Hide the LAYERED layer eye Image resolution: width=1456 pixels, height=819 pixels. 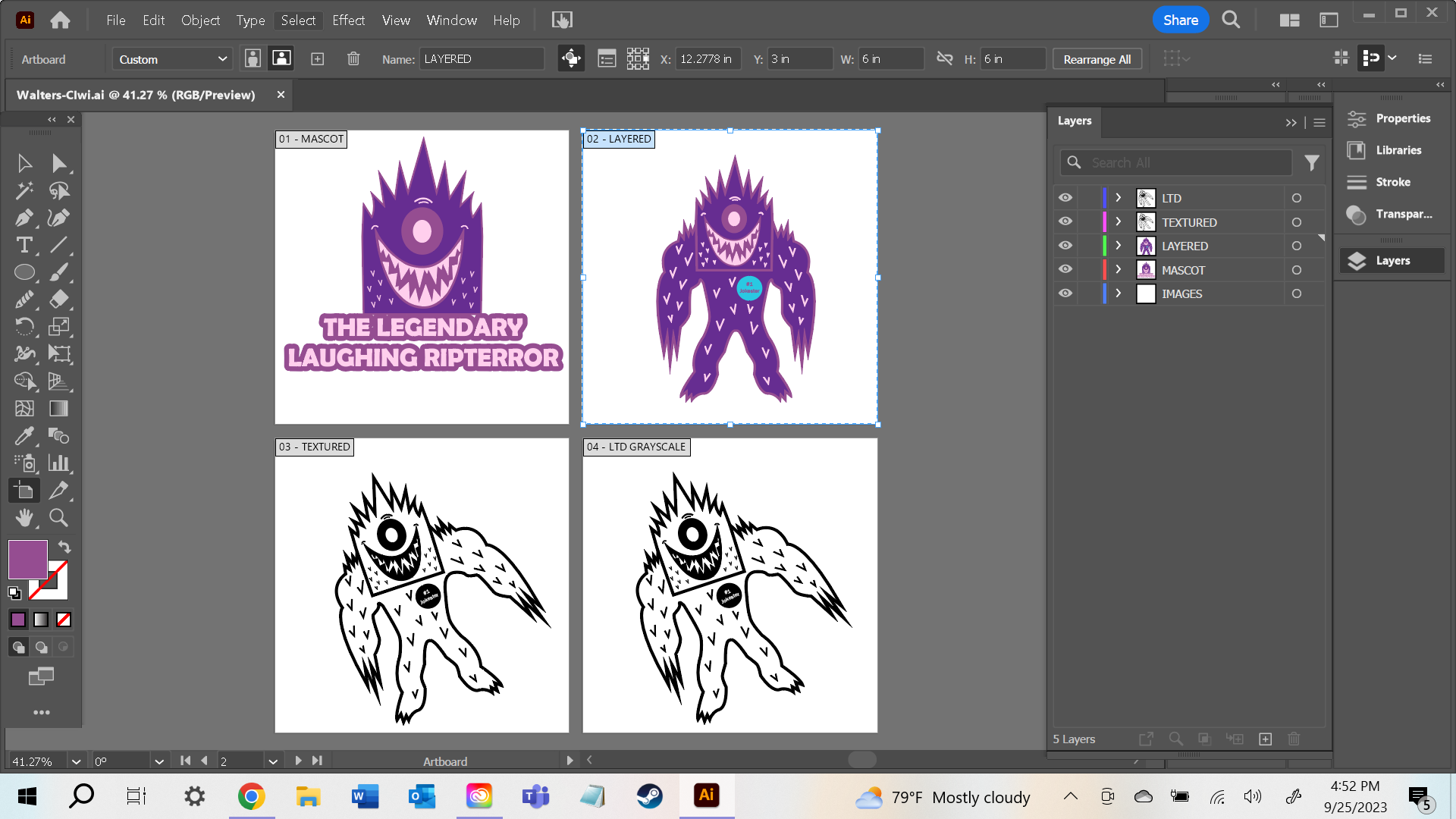[x=1065, y=246]
